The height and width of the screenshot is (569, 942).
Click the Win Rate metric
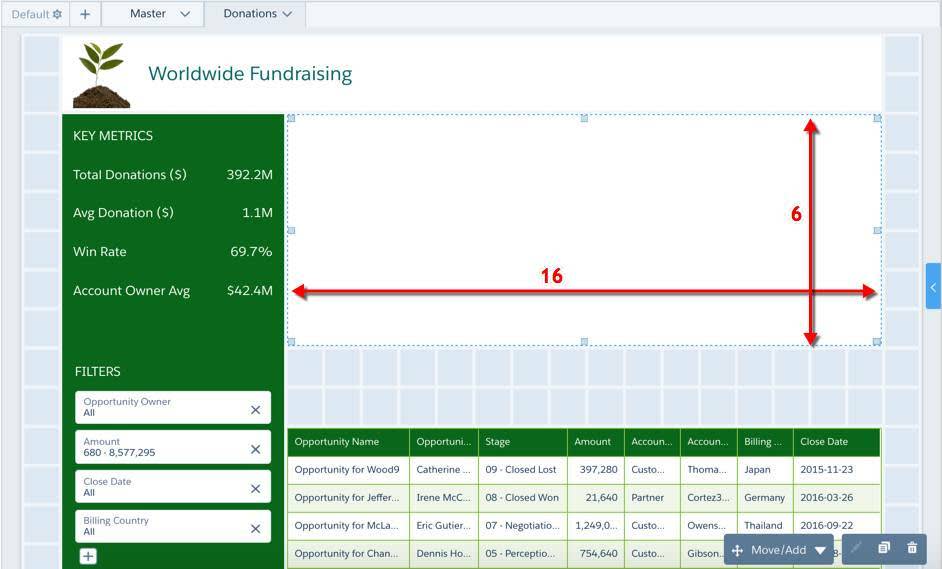tap(172, 252)
